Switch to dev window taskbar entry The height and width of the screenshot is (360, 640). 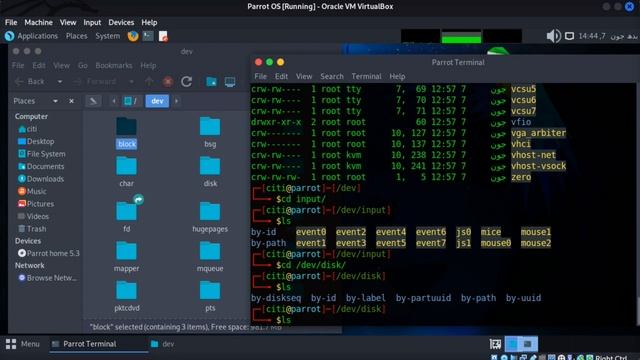162,344
